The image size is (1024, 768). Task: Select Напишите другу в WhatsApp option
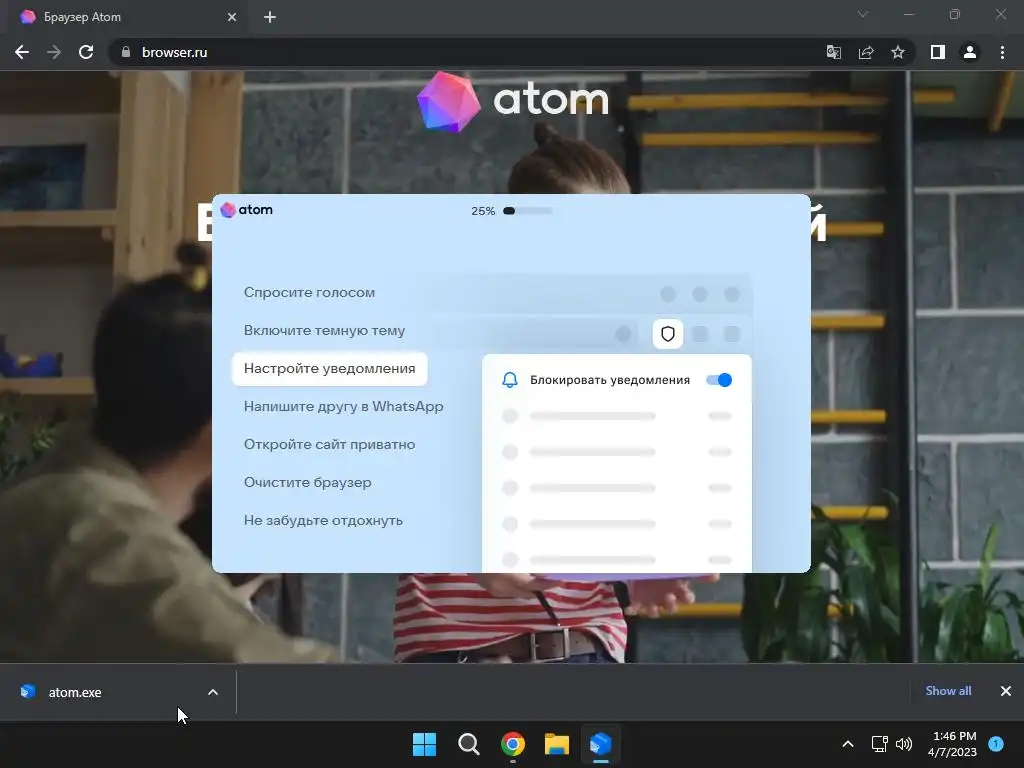(x=344, y=406)
